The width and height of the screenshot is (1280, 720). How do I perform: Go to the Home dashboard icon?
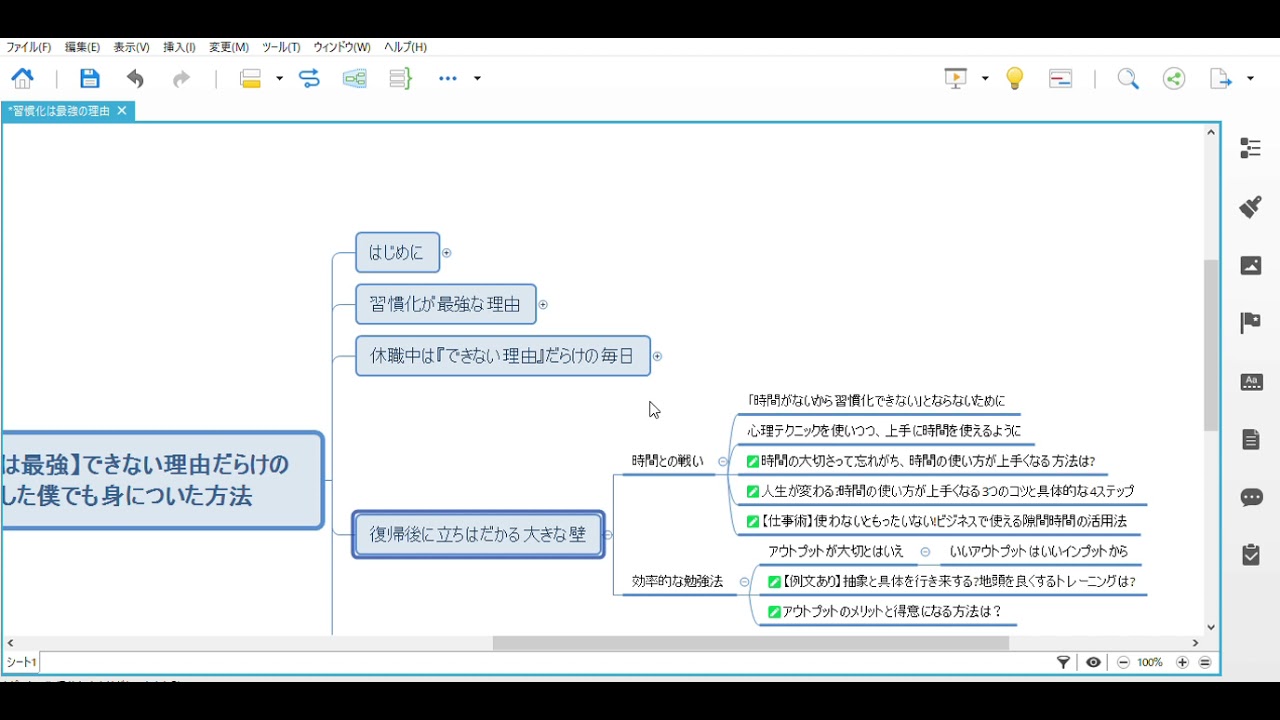click(22, 79)
